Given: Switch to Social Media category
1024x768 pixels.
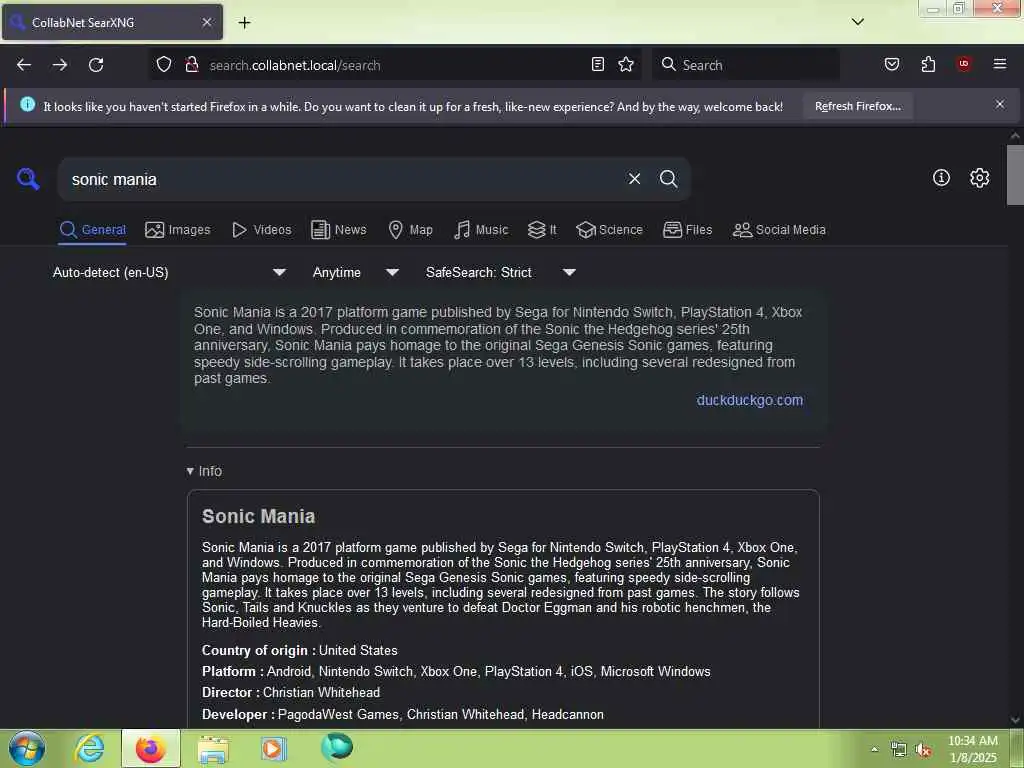Looking at the screenshot, I should pyautogui.click(x=779, y=230).
